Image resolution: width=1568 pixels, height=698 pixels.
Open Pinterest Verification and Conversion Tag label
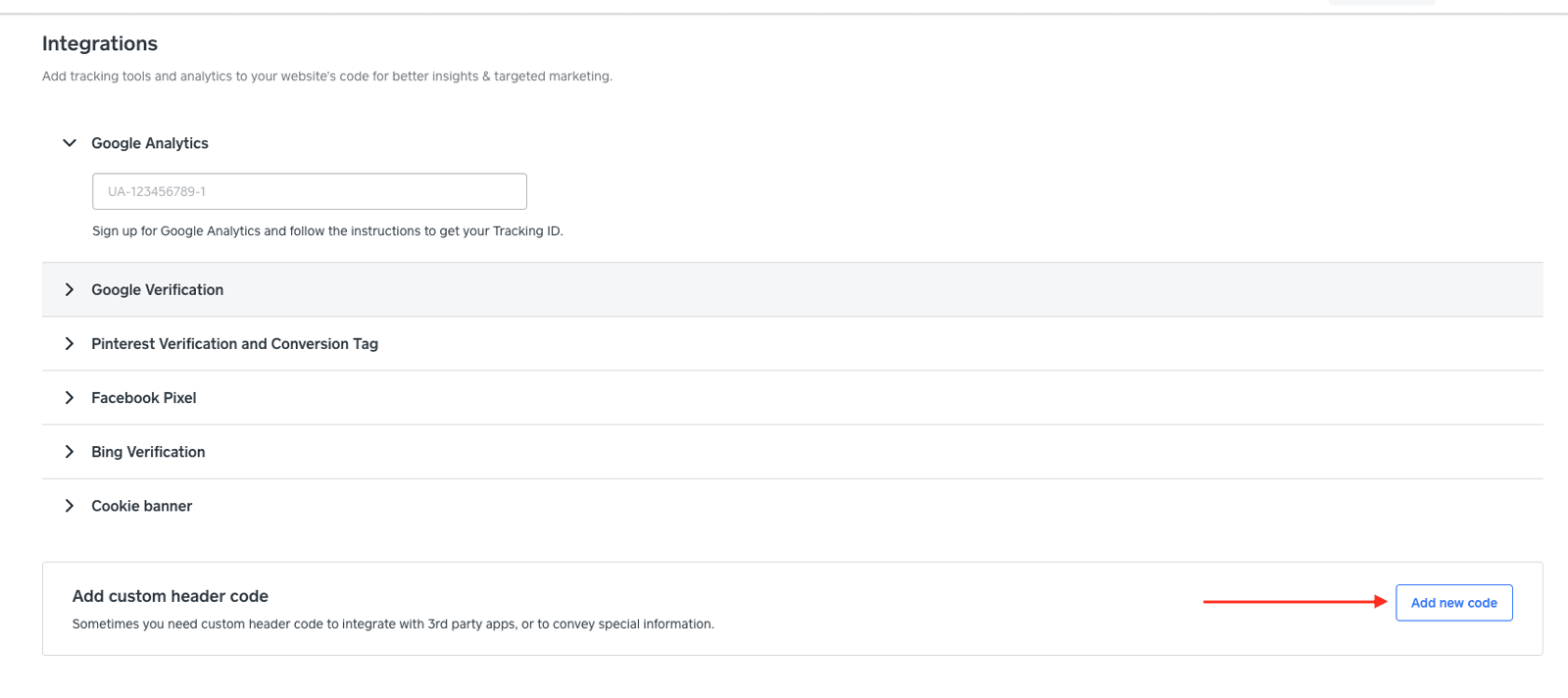coord(235,344)
